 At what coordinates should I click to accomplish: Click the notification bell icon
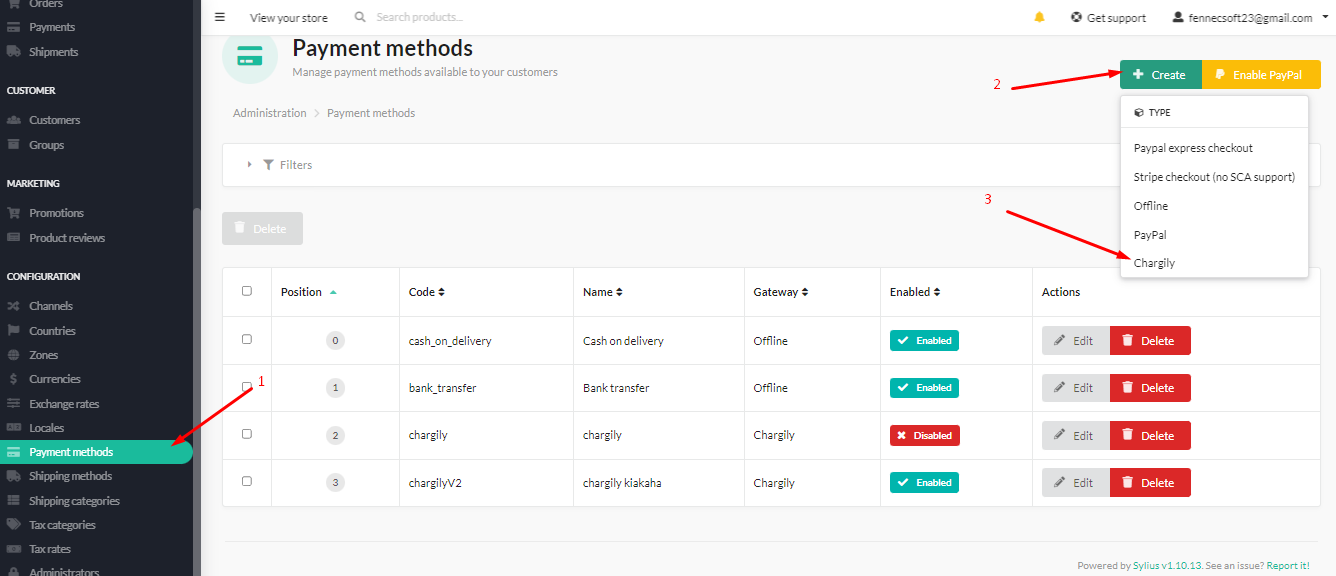pyautogui.click(x=1040, y=17)
